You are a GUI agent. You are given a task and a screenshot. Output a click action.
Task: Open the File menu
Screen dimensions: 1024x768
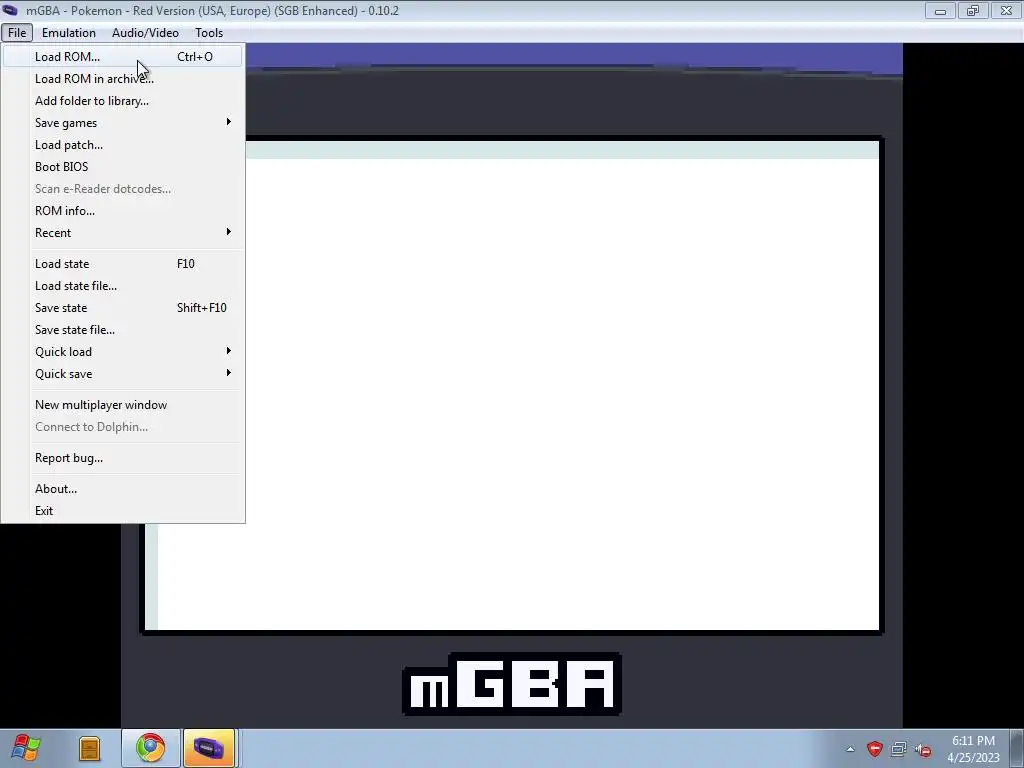pyautogui.click(x=17, y=33)
